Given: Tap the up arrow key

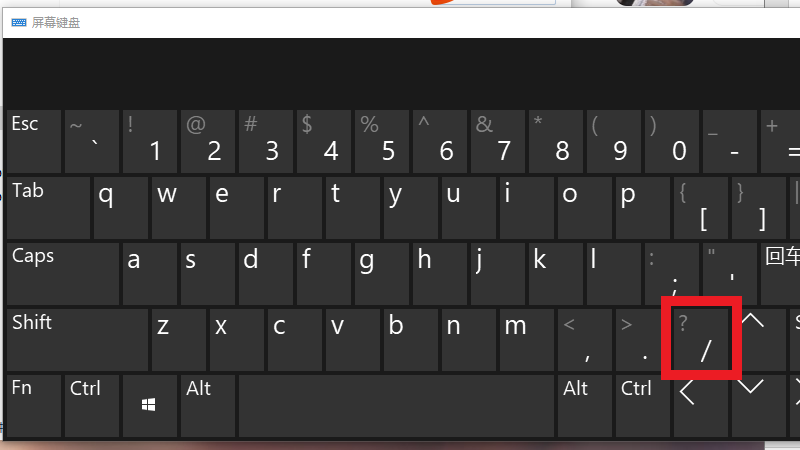Looking at the screenshot, I should [759, 340].
